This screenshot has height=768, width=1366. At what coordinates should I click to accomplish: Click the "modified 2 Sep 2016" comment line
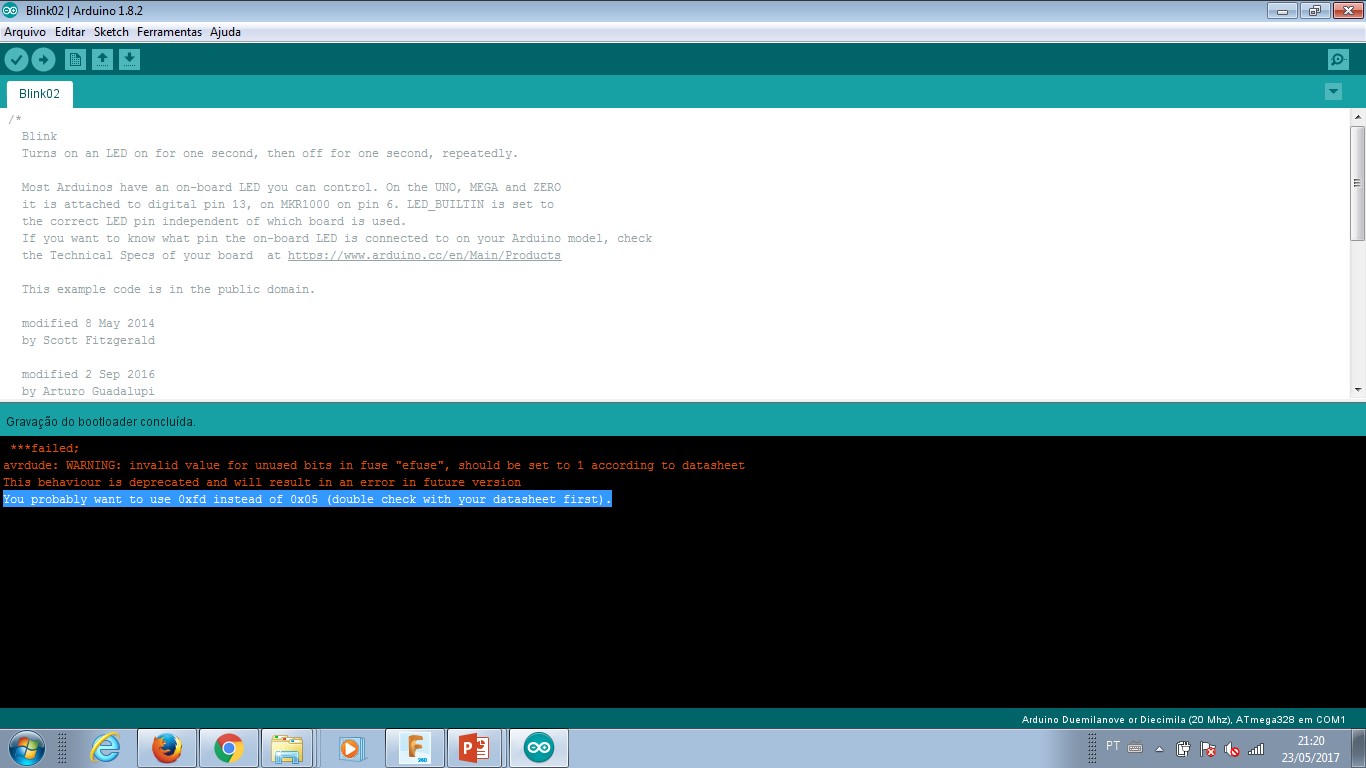[x=88, y=374]
